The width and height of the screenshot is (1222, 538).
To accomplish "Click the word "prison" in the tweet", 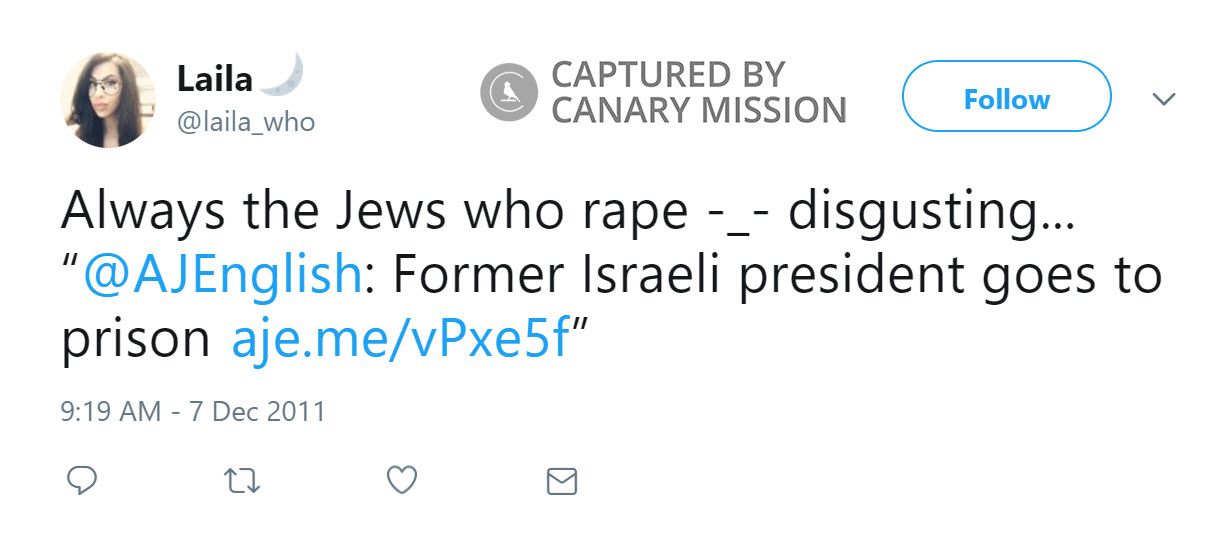I will click(135, 341).
